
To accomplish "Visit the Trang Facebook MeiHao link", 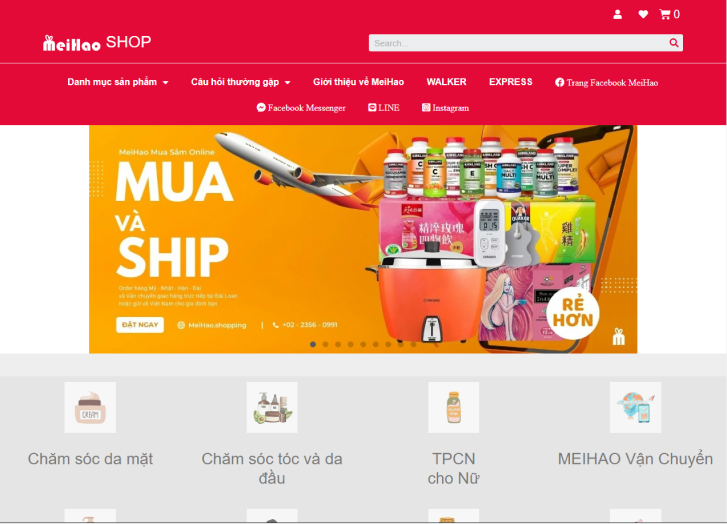I will coord(606,83).
